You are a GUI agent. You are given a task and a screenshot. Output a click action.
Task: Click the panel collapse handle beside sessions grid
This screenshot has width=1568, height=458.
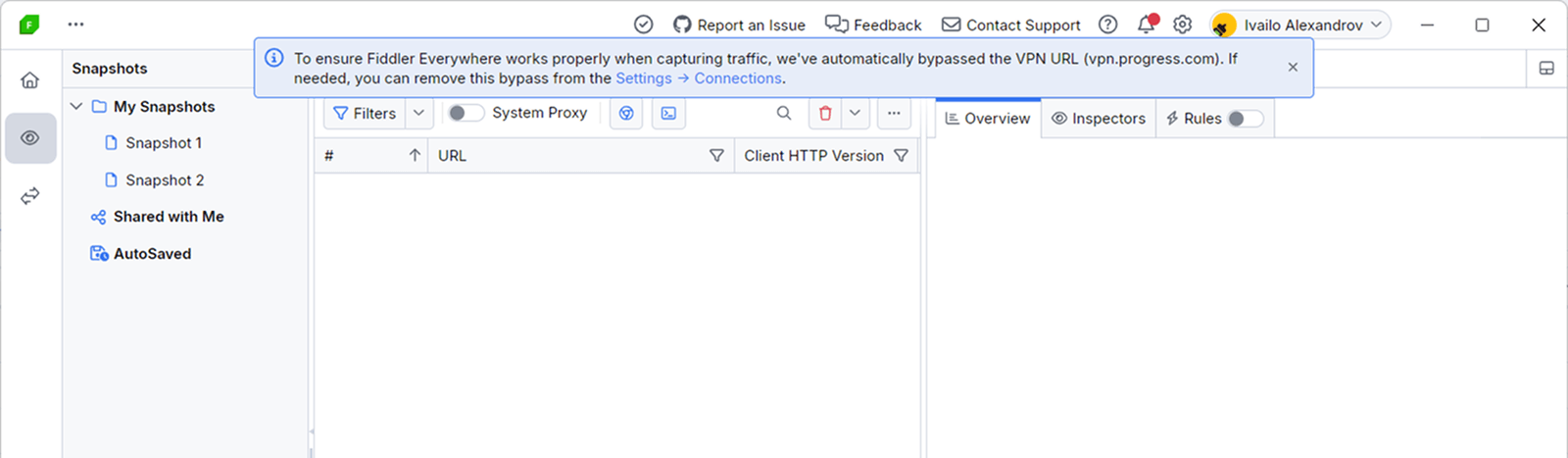pyautogui.click(x=312, y=432)
